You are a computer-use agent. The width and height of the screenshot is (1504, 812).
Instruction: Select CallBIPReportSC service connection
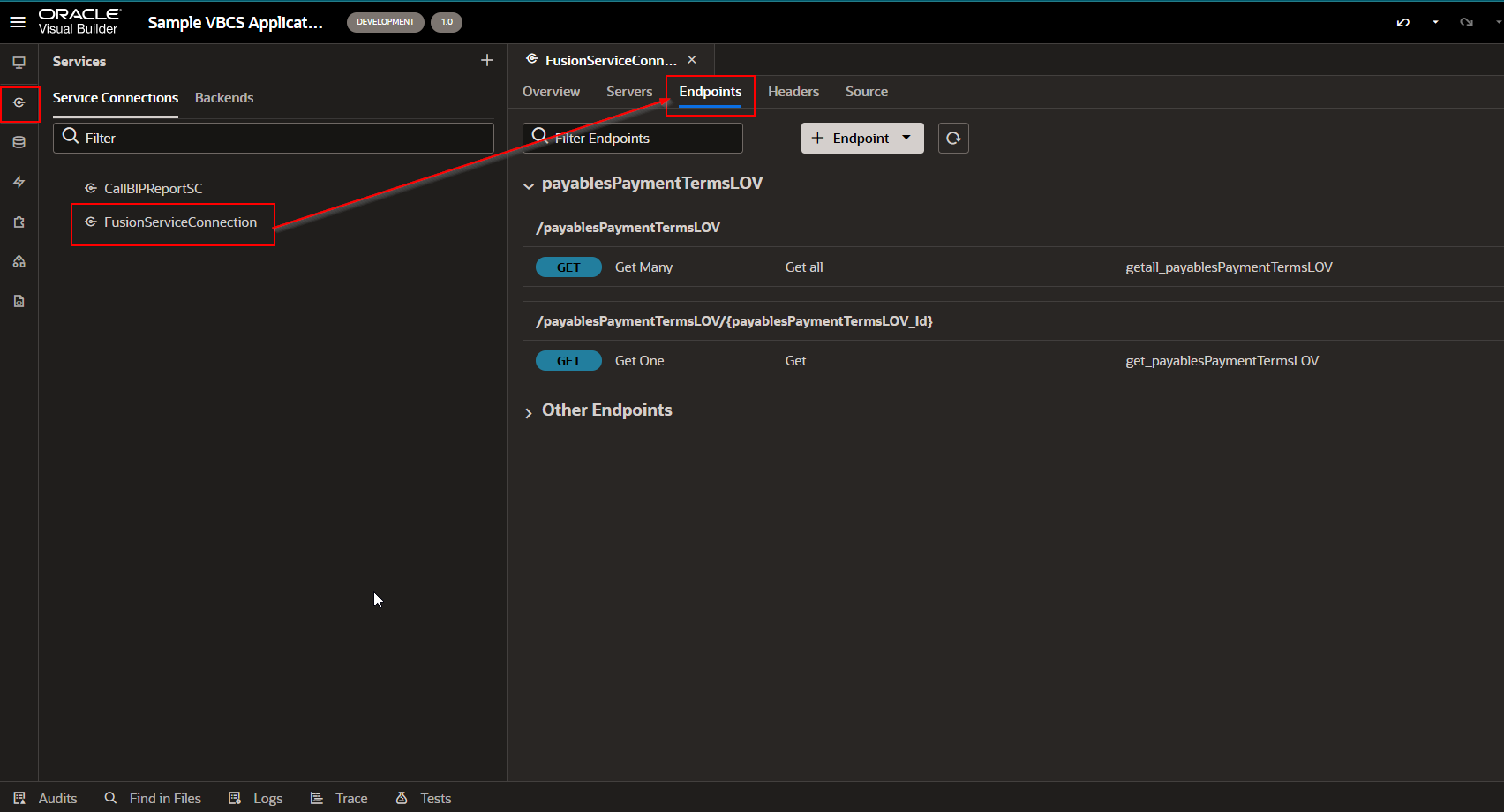(x=154, y=188)
